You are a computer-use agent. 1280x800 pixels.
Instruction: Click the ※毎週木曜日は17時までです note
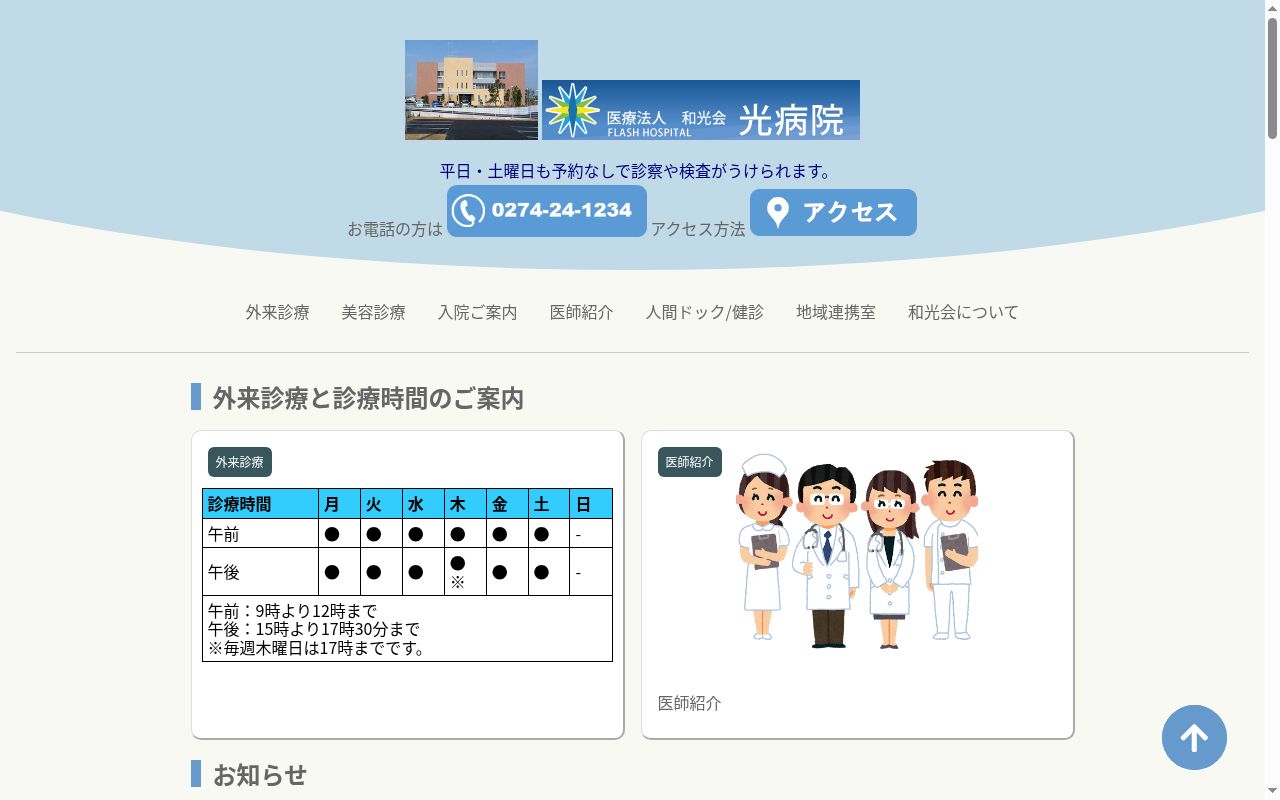pos(319,648)
